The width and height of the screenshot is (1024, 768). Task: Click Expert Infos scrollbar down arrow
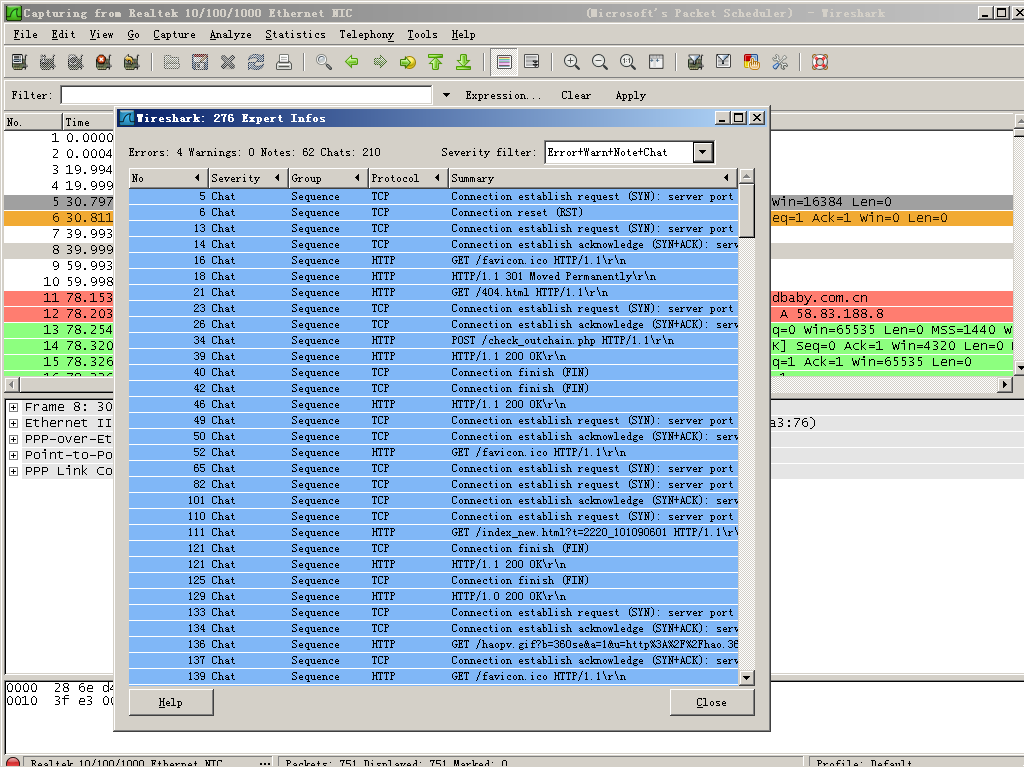point(747,678)
